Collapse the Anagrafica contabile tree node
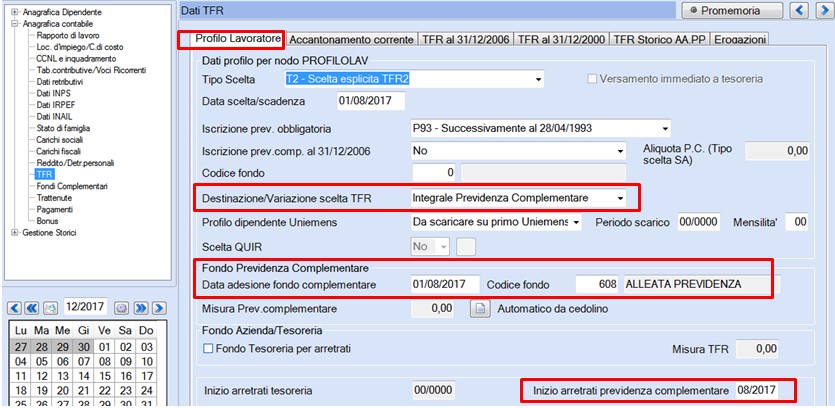This screenshot has height=408, width=835. click(x=14, y=24)
